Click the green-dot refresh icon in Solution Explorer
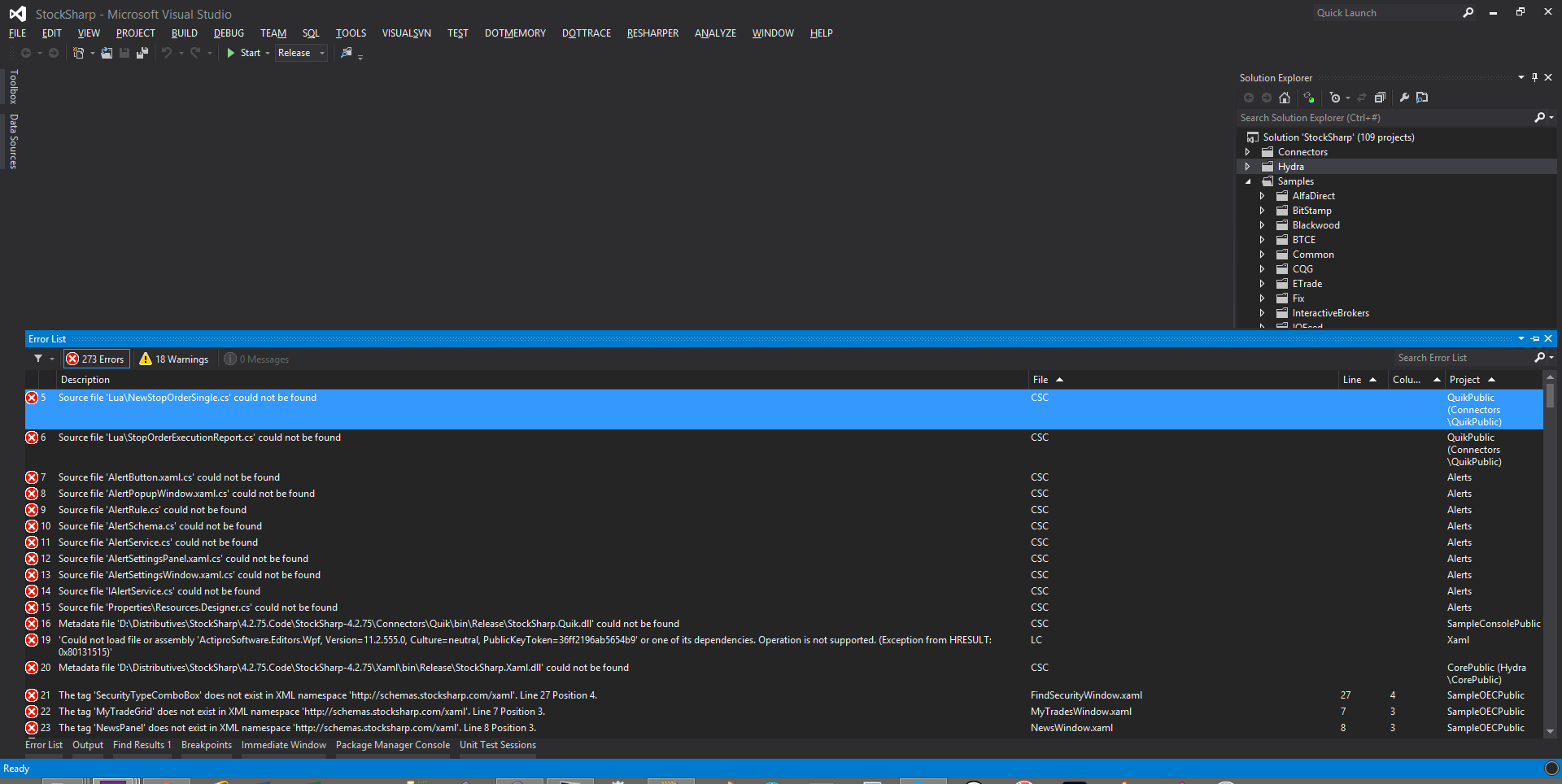 1309,98
